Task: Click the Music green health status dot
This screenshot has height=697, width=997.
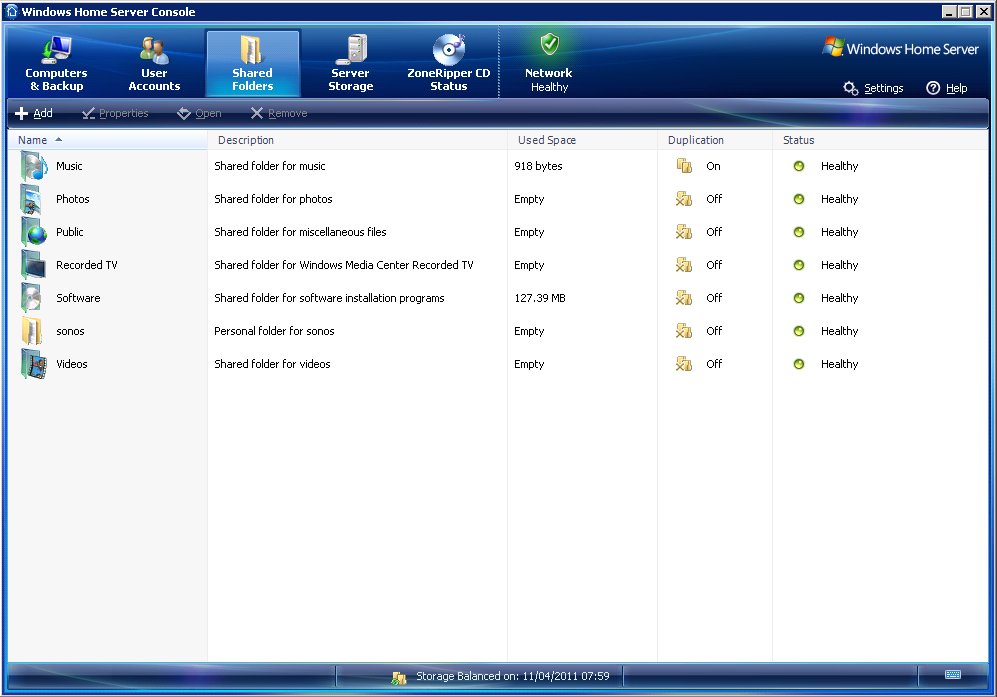Action: click(799, 166)
